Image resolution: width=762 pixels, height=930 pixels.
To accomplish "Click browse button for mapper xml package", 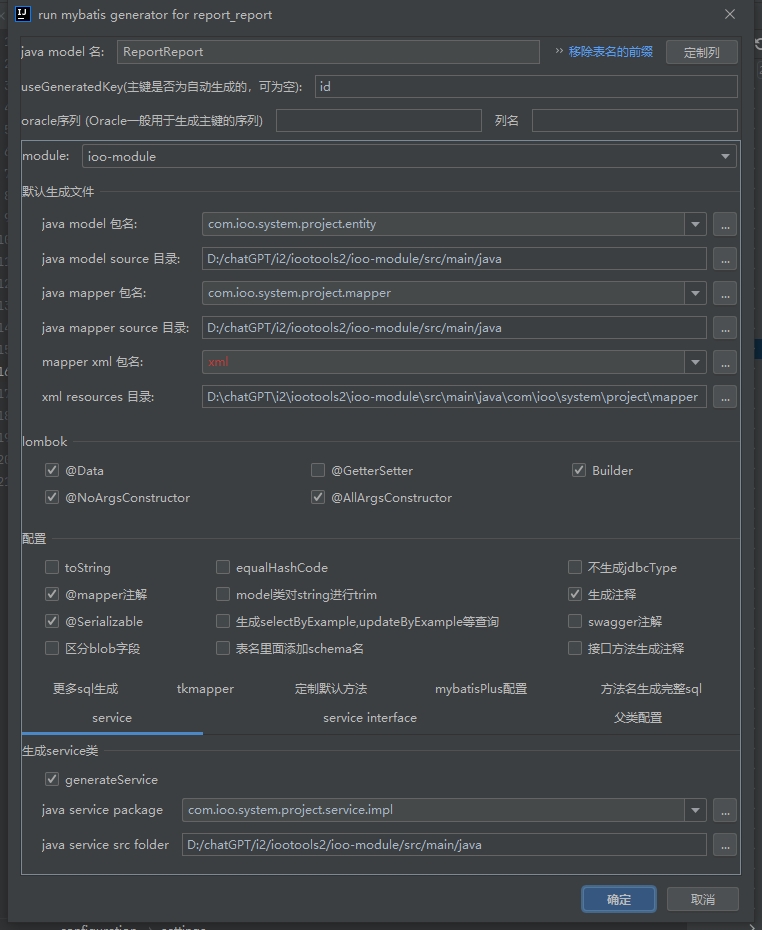I will [x=725, y=363].
